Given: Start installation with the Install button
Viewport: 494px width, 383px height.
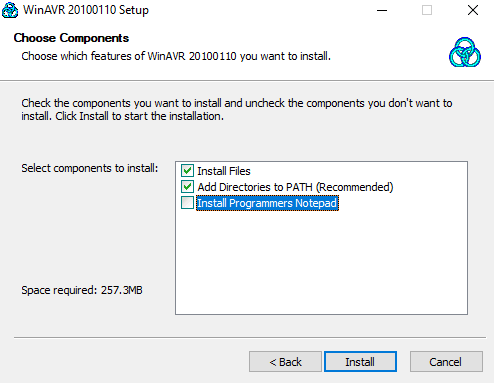Looking at the screenshot, I should pyautogui.click(x=360, y=362).
